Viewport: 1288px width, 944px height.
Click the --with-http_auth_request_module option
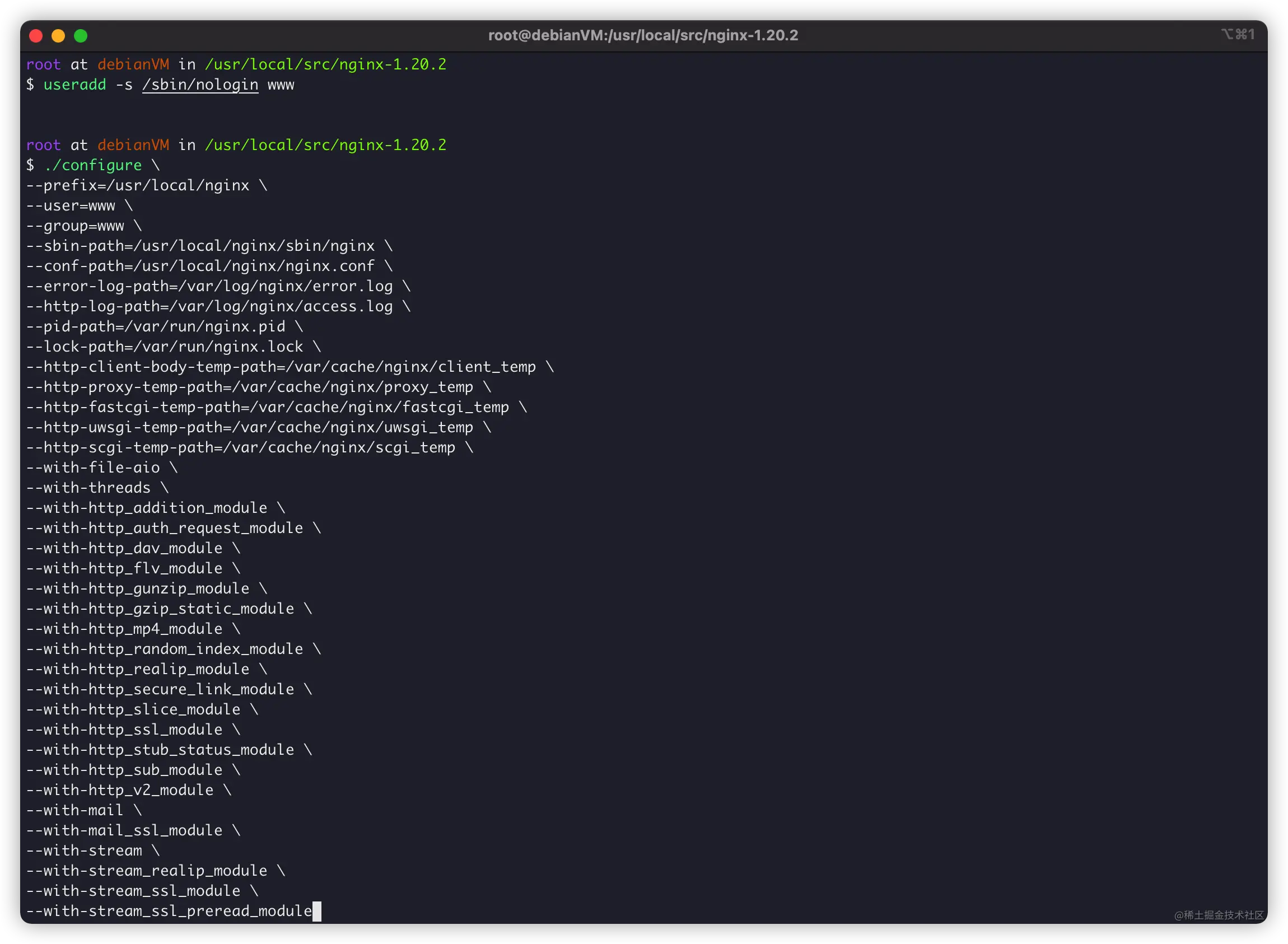(x=165, y=528)
